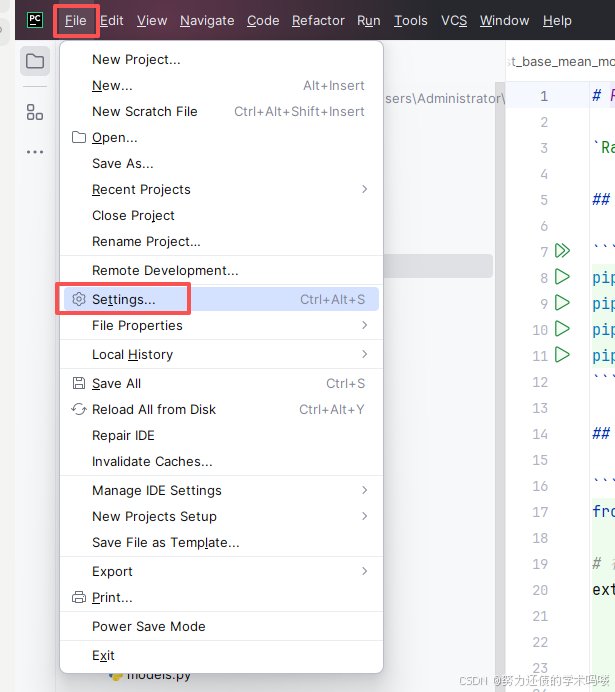Open the Refactor menu
The height and width of the screenshot is (692, 615).
[318, 20]
